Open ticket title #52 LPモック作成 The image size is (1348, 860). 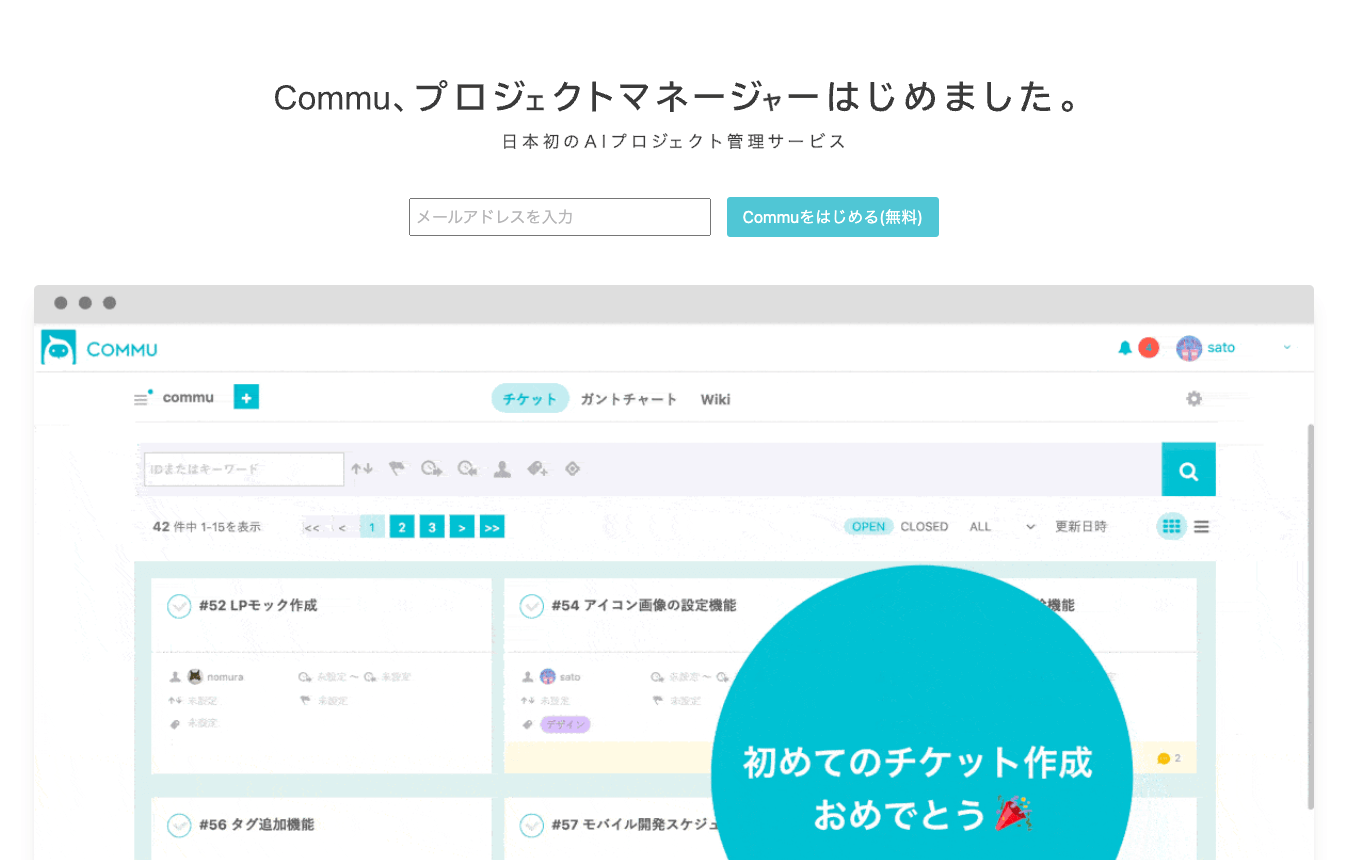(x=258, y=605)
